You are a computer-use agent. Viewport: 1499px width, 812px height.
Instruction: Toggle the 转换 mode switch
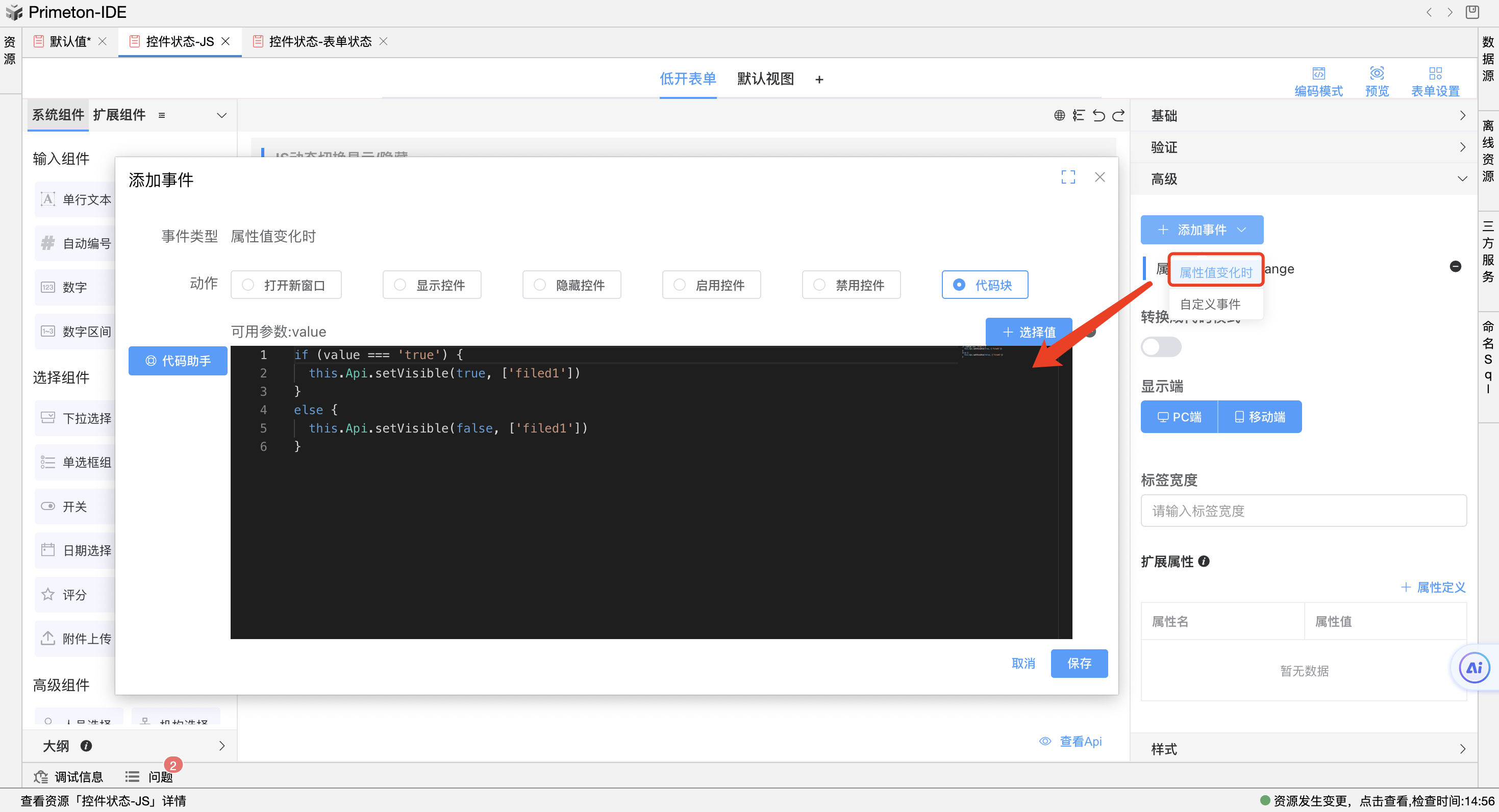tap(1160, 347)
